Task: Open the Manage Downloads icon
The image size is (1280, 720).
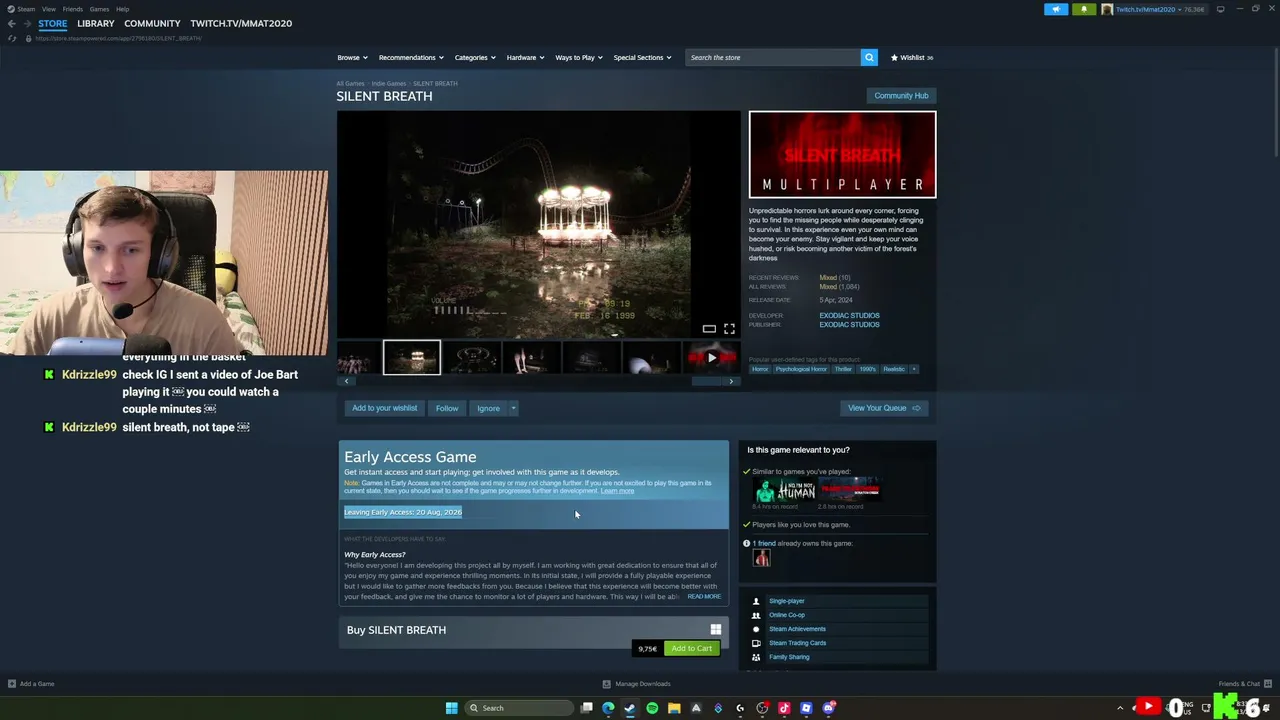Action: point(606,684)
